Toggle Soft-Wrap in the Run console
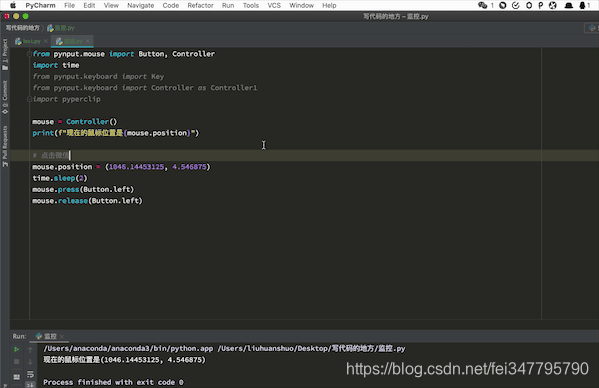 tap(30, 374)
